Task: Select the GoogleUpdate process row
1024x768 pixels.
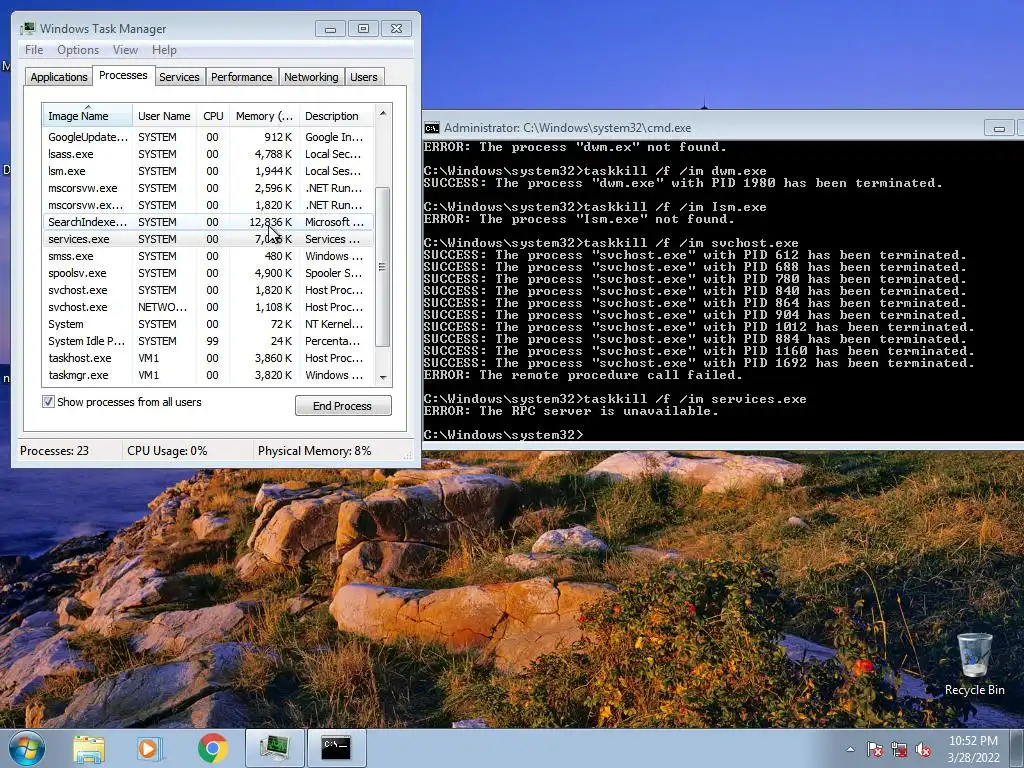Action: 208,137
